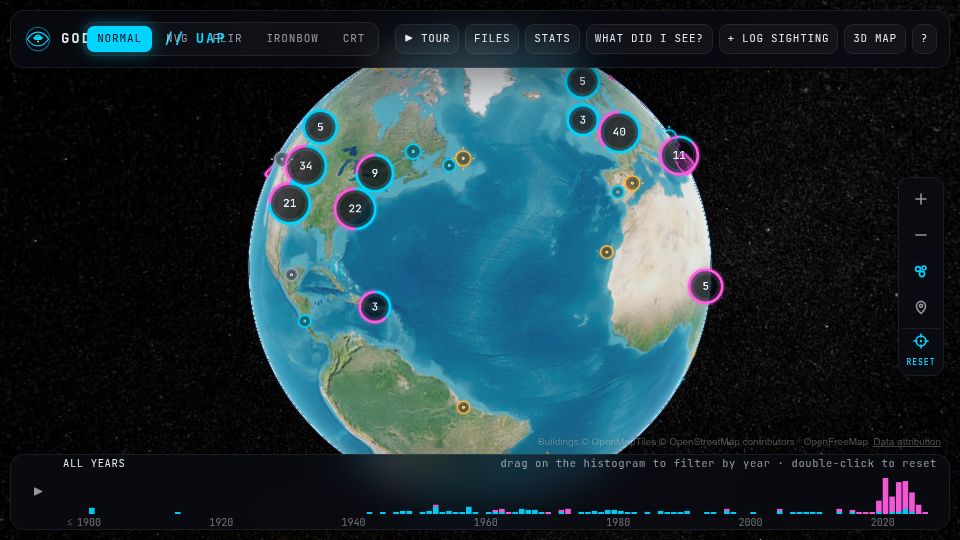Open the cluster marker labeled 21
The image size is (960, 540).
click(290, 203)
